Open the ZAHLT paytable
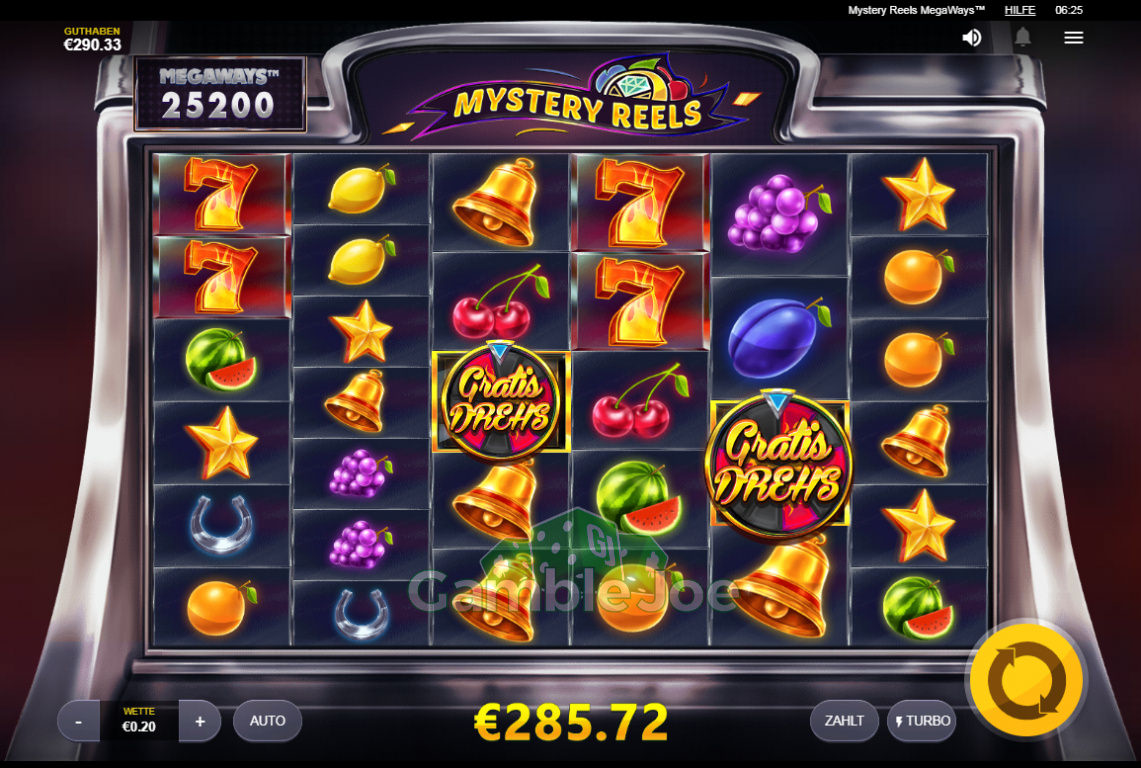This screenshot has width=1141, height=768. (x=844, y=721)
